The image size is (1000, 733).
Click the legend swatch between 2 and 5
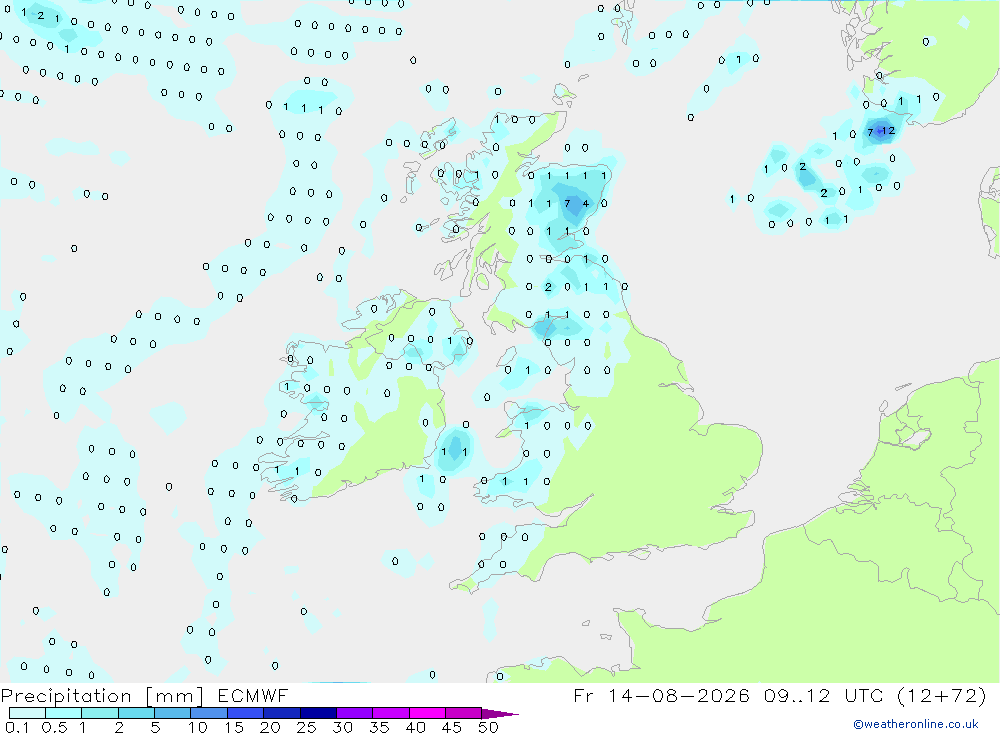click(136, 713)
